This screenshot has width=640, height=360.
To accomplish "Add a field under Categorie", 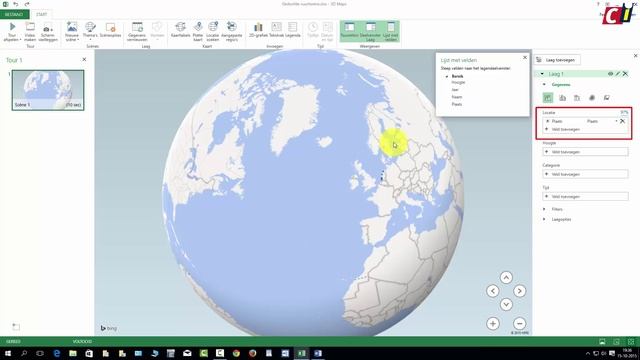I will [x=585, y=174].
